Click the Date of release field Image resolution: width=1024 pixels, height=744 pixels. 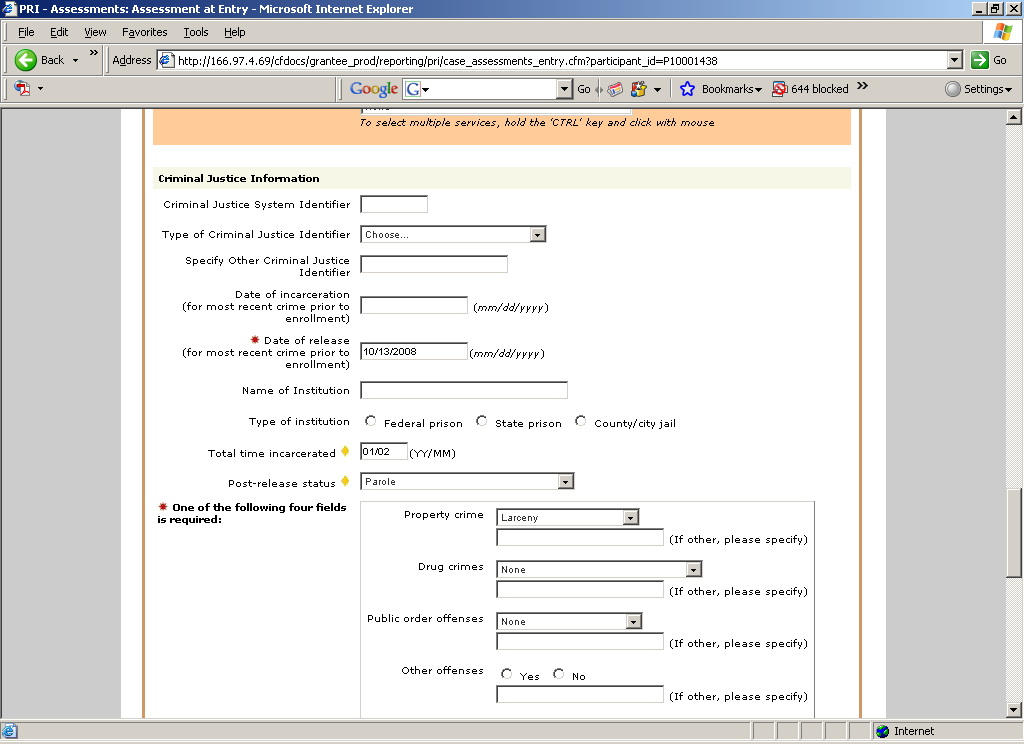tap(414, 351)
